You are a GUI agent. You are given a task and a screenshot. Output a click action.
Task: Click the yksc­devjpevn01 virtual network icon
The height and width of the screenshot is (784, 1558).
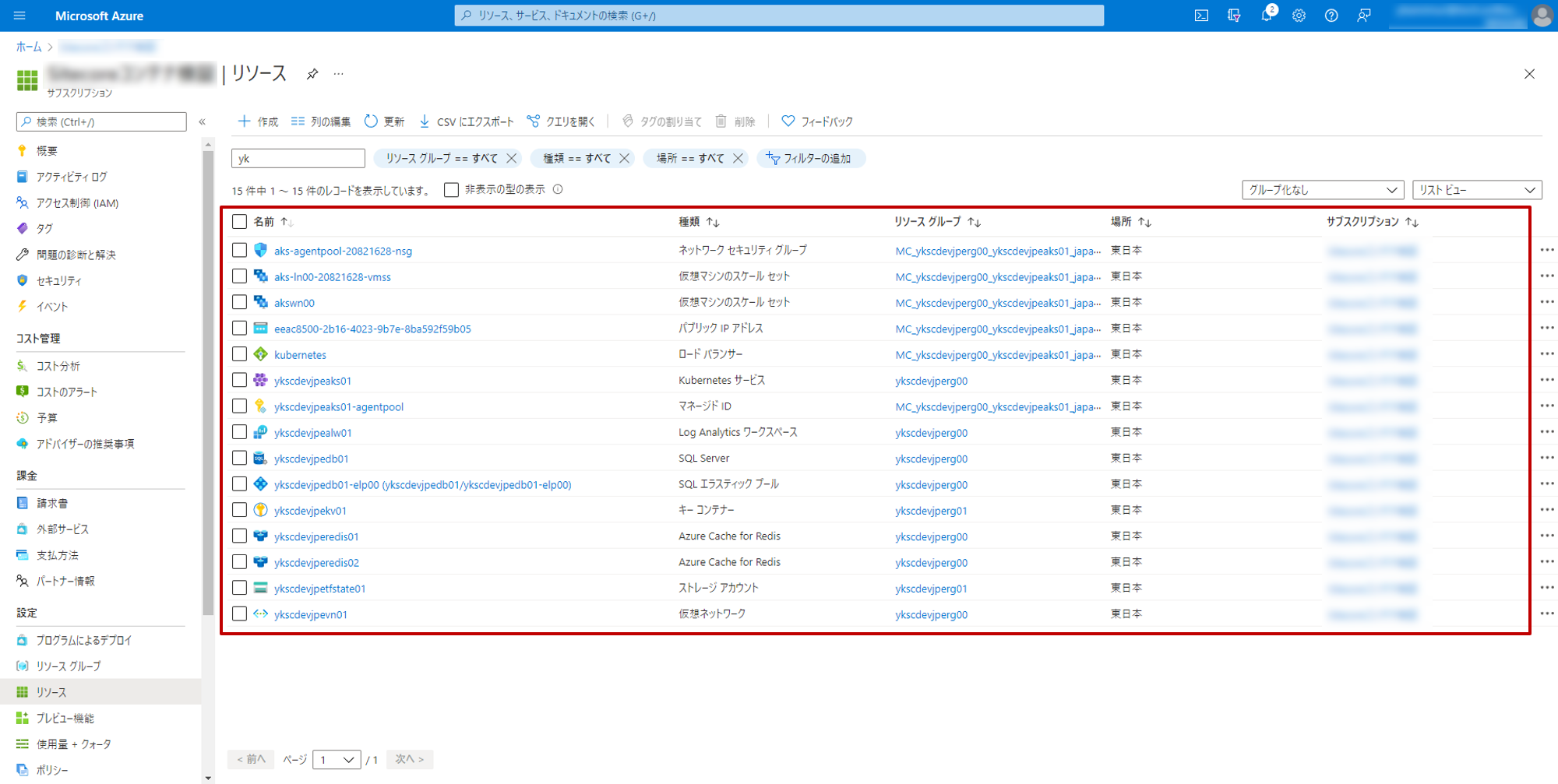[x=261, y=614]
